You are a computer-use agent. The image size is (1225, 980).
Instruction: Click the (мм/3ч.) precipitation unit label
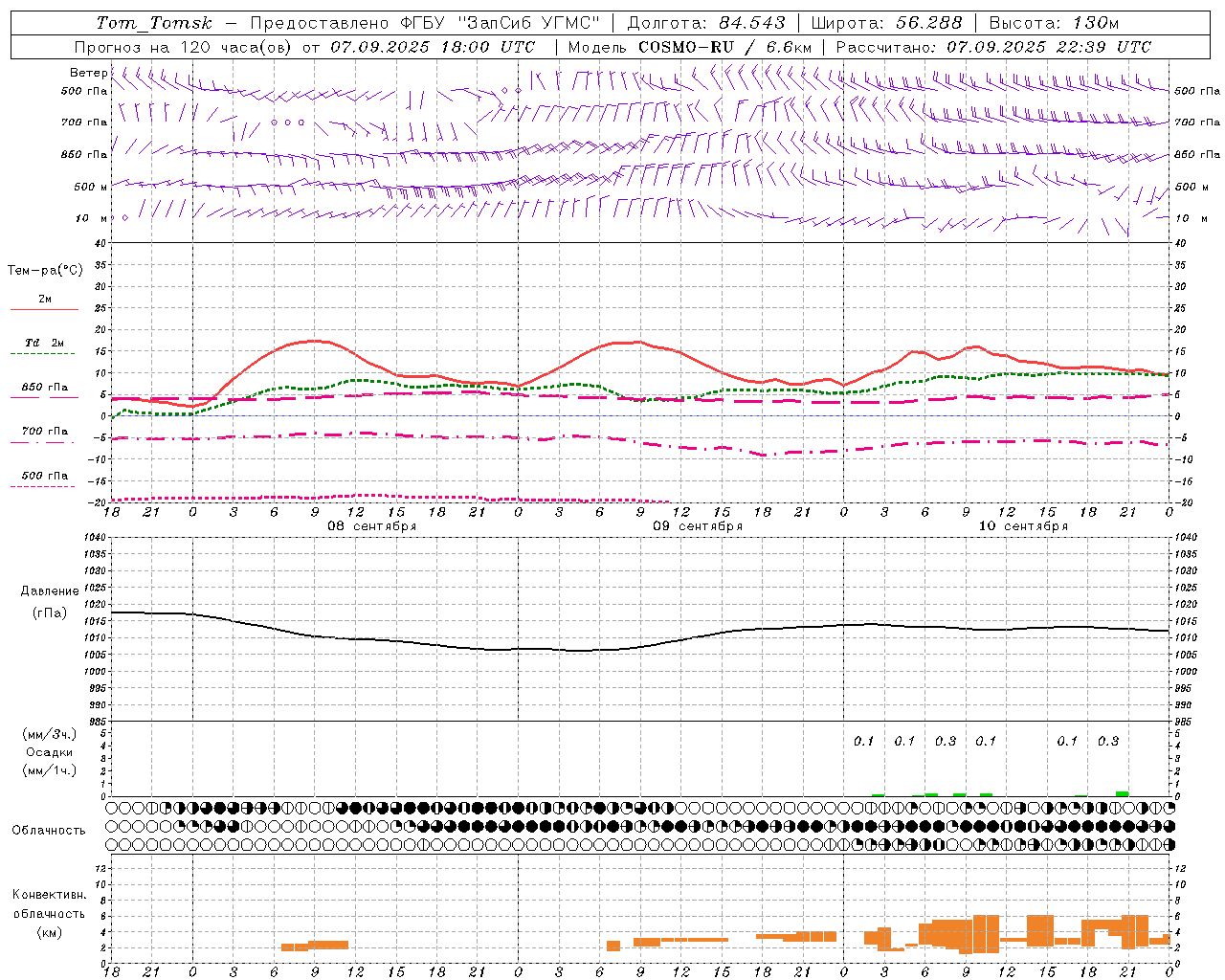tap(50, 734)
